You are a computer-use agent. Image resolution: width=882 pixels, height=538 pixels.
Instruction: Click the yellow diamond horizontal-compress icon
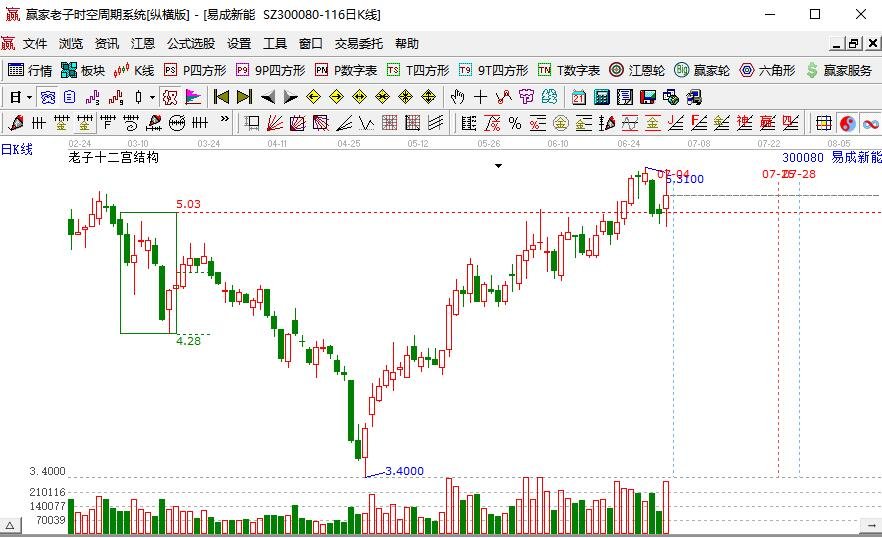(382, 97)
